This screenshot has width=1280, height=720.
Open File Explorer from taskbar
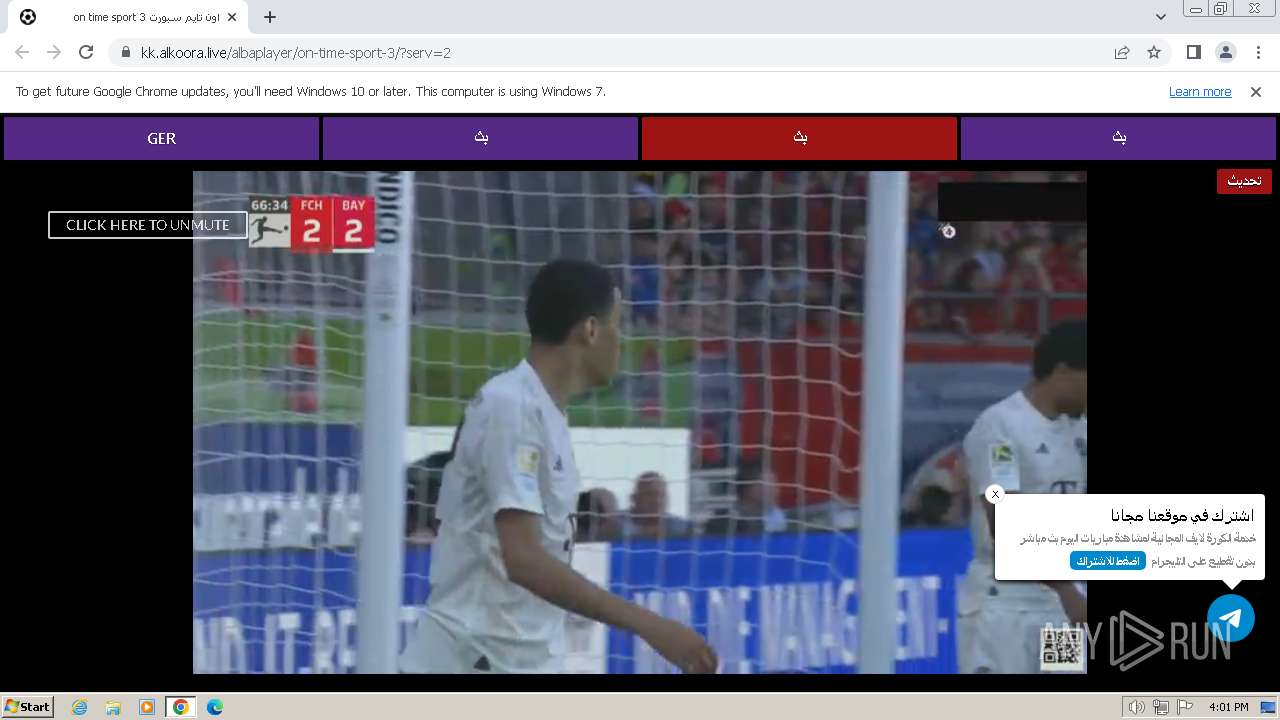click(113, 707)
